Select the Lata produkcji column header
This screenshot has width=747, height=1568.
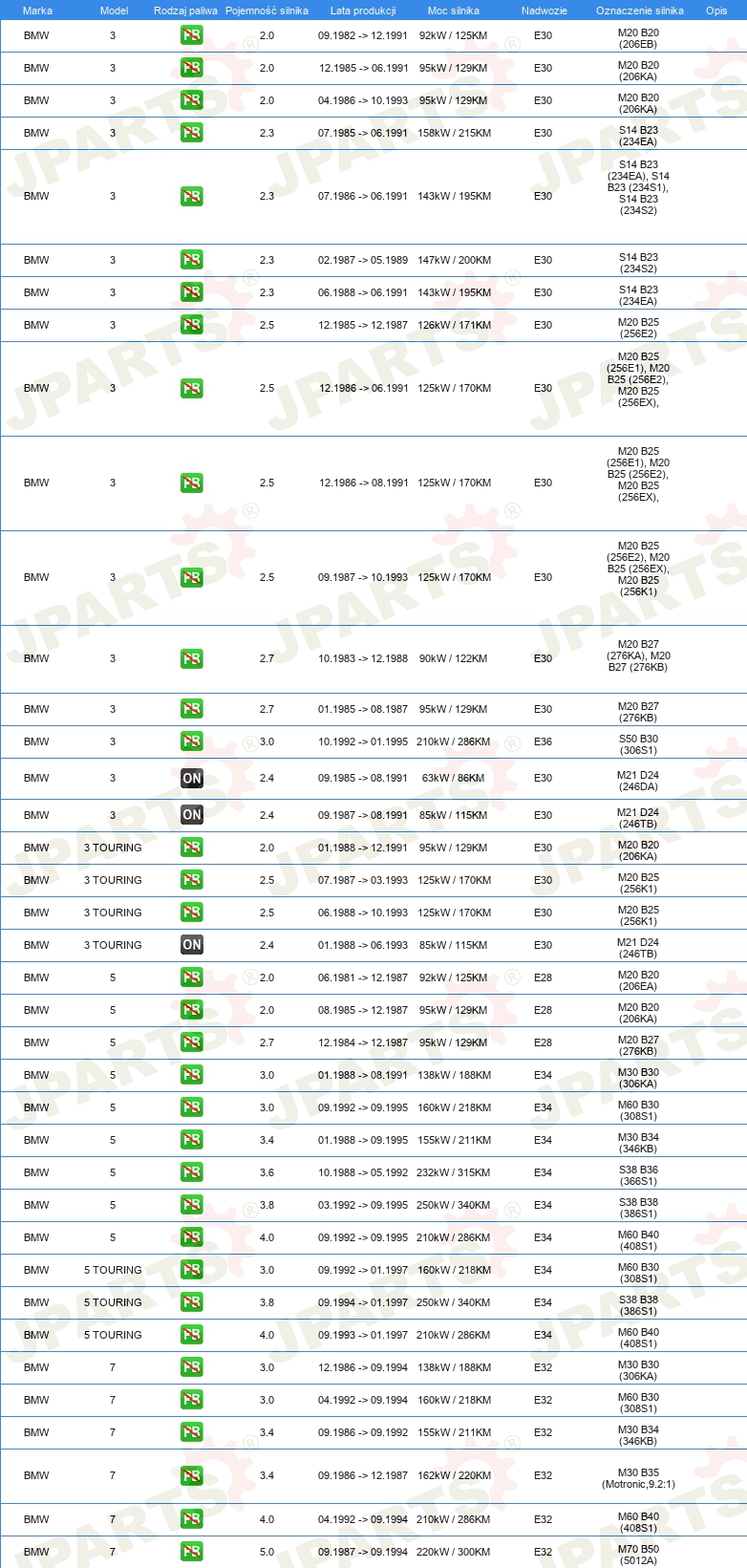click(363, 11)
